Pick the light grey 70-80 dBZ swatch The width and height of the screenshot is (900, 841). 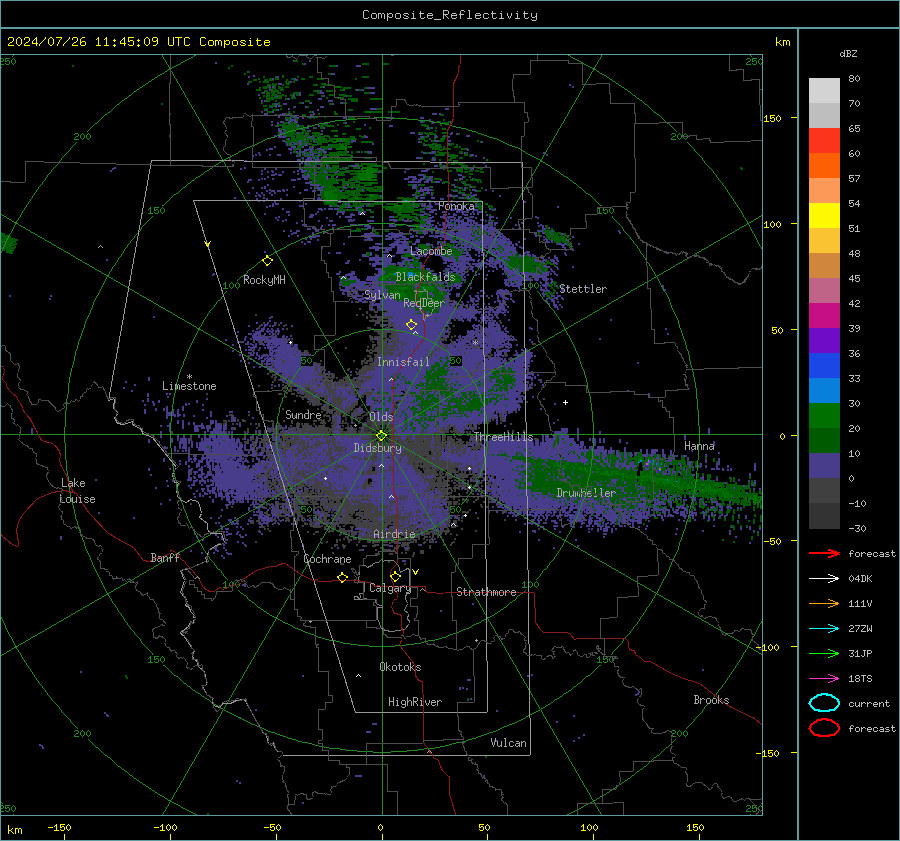tap(824, 91)
